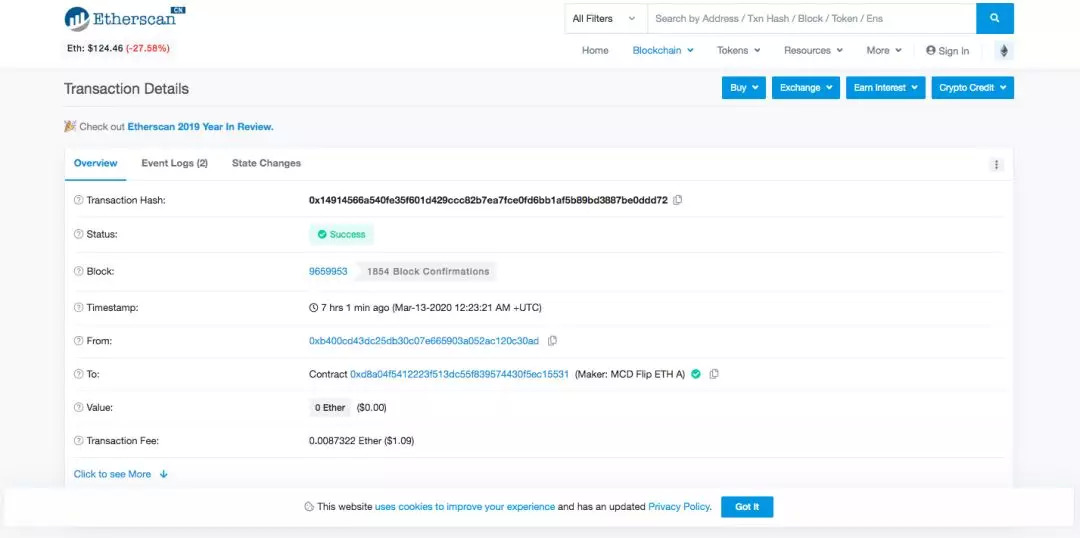The width and height of the screenshot is (1080, 538).
Task: Expand the Resources menu
Action: click(813, 50)
